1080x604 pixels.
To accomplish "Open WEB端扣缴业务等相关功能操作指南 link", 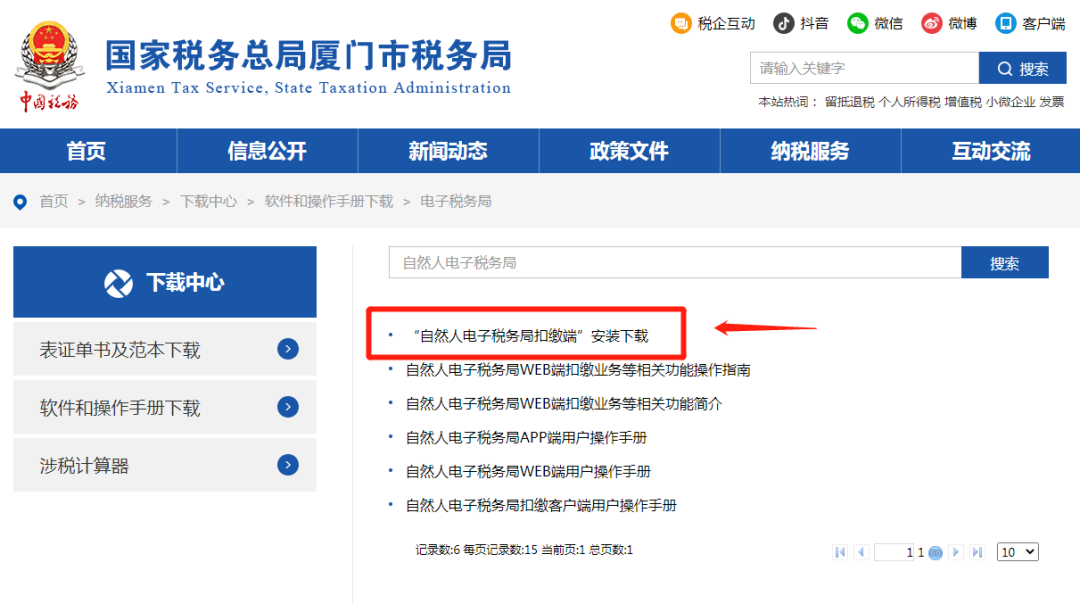I will tap(578, 370).
